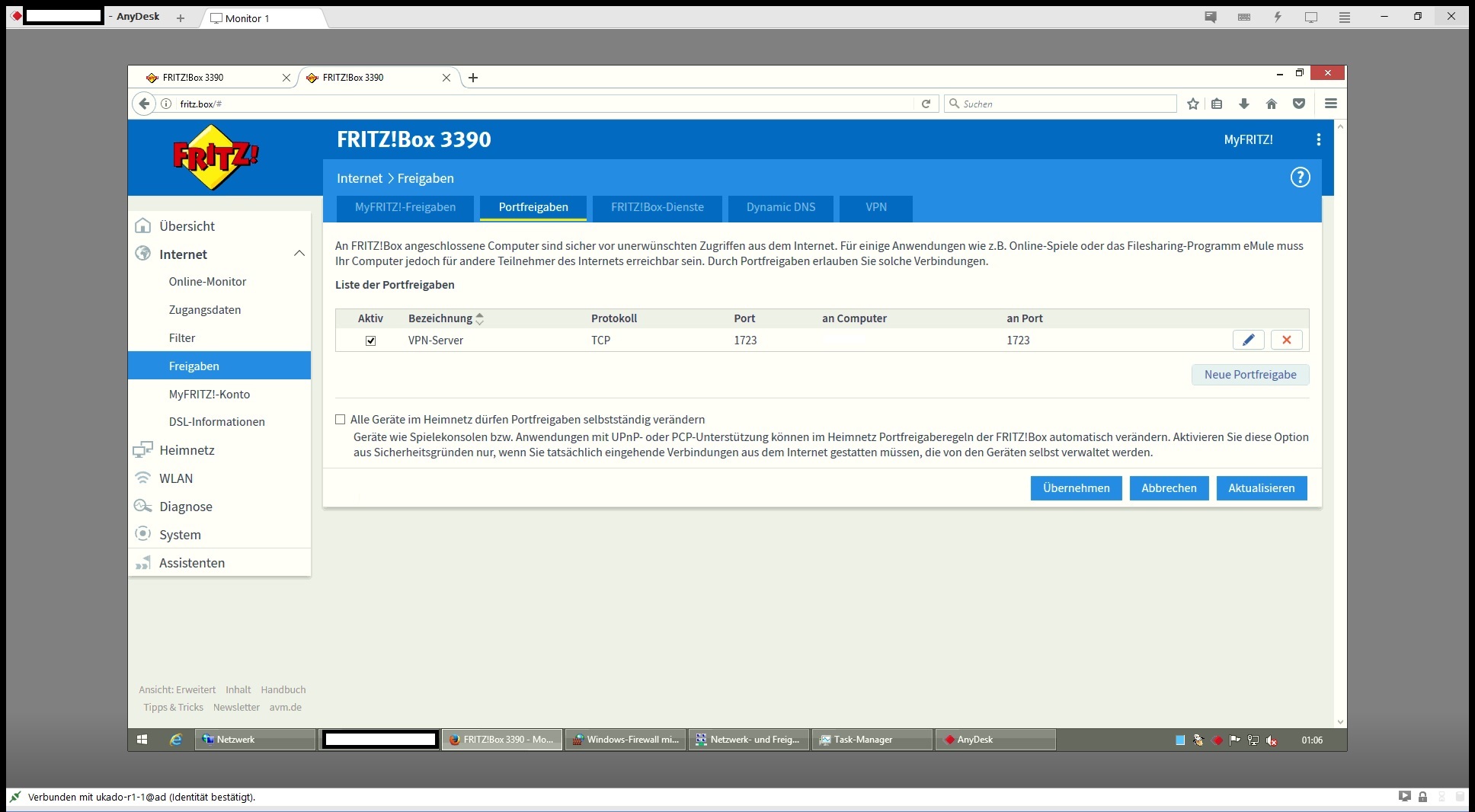Bookmark this page with the star icon
1475x812 pixels.
click(x=1193, y=104)
